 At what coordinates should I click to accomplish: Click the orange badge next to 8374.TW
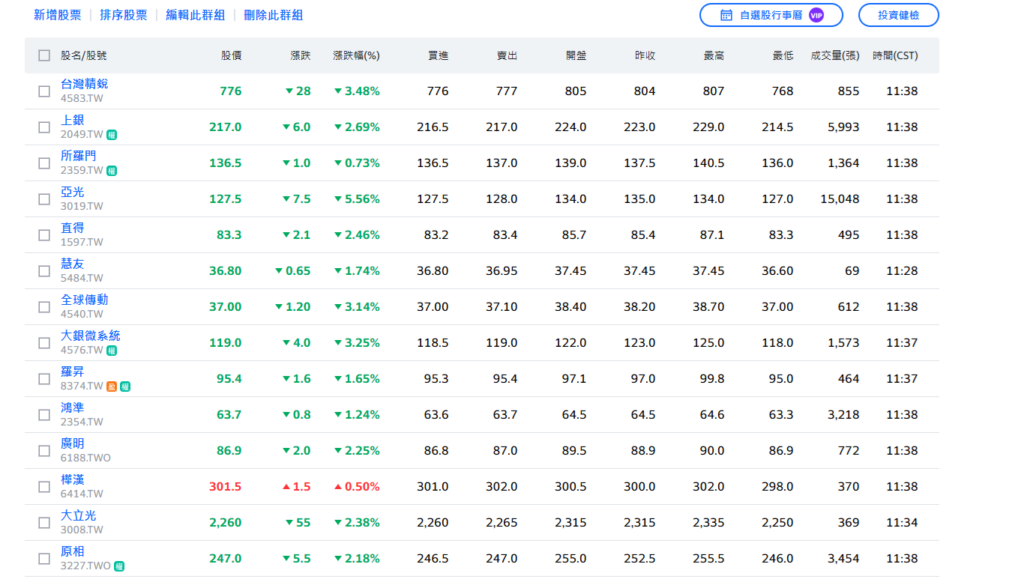pyautogui.click(x=112, y=387)
